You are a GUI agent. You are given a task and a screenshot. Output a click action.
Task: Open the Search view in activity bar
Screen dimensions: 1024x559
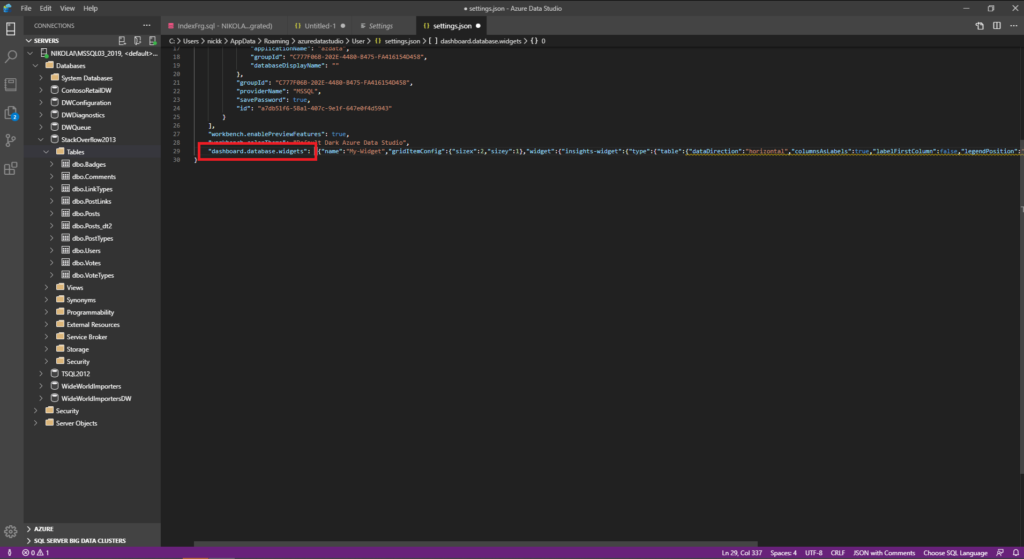click(10, 57)
